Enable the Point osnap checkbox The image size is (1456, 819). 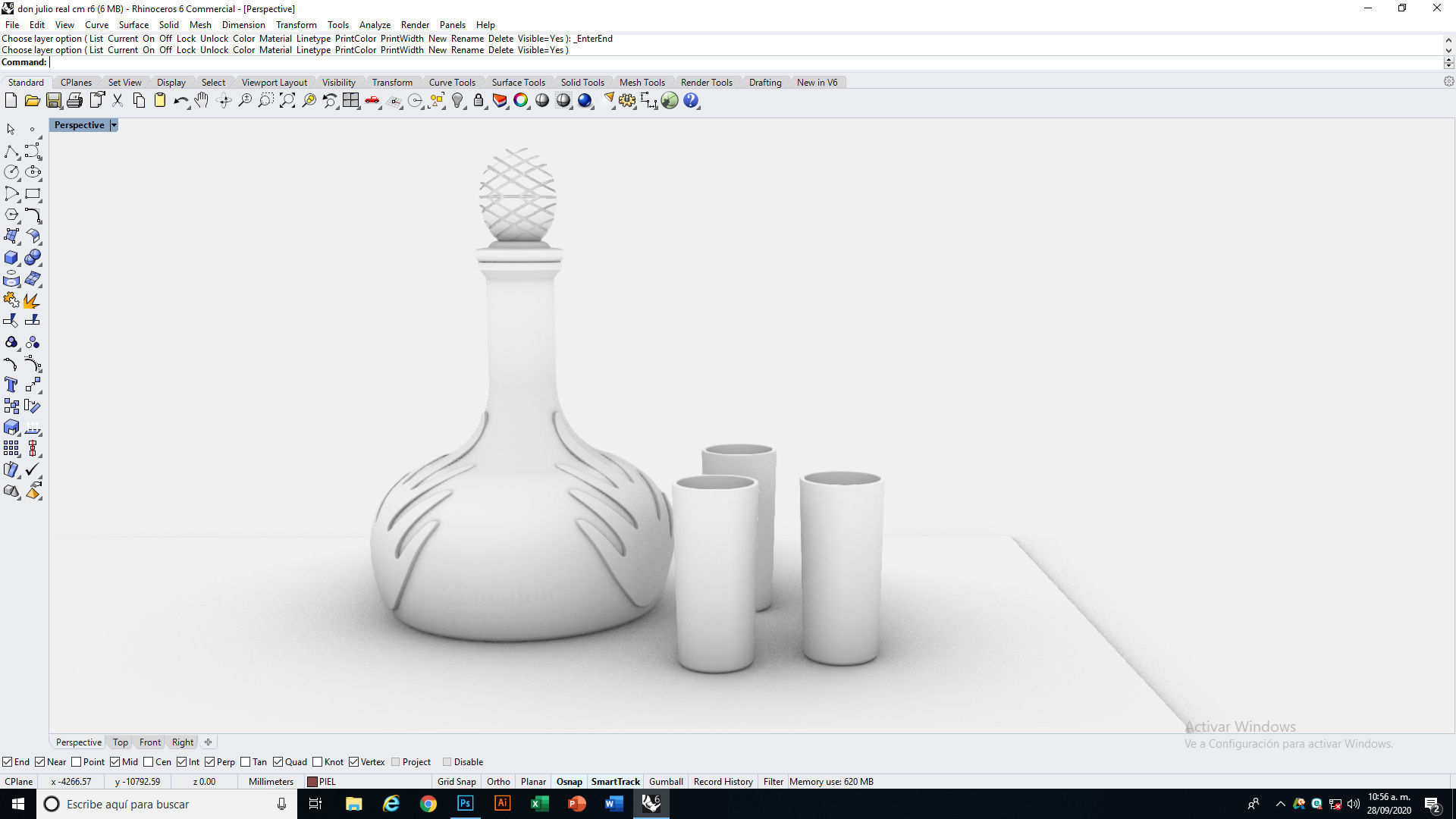click(x=76, y=762)
